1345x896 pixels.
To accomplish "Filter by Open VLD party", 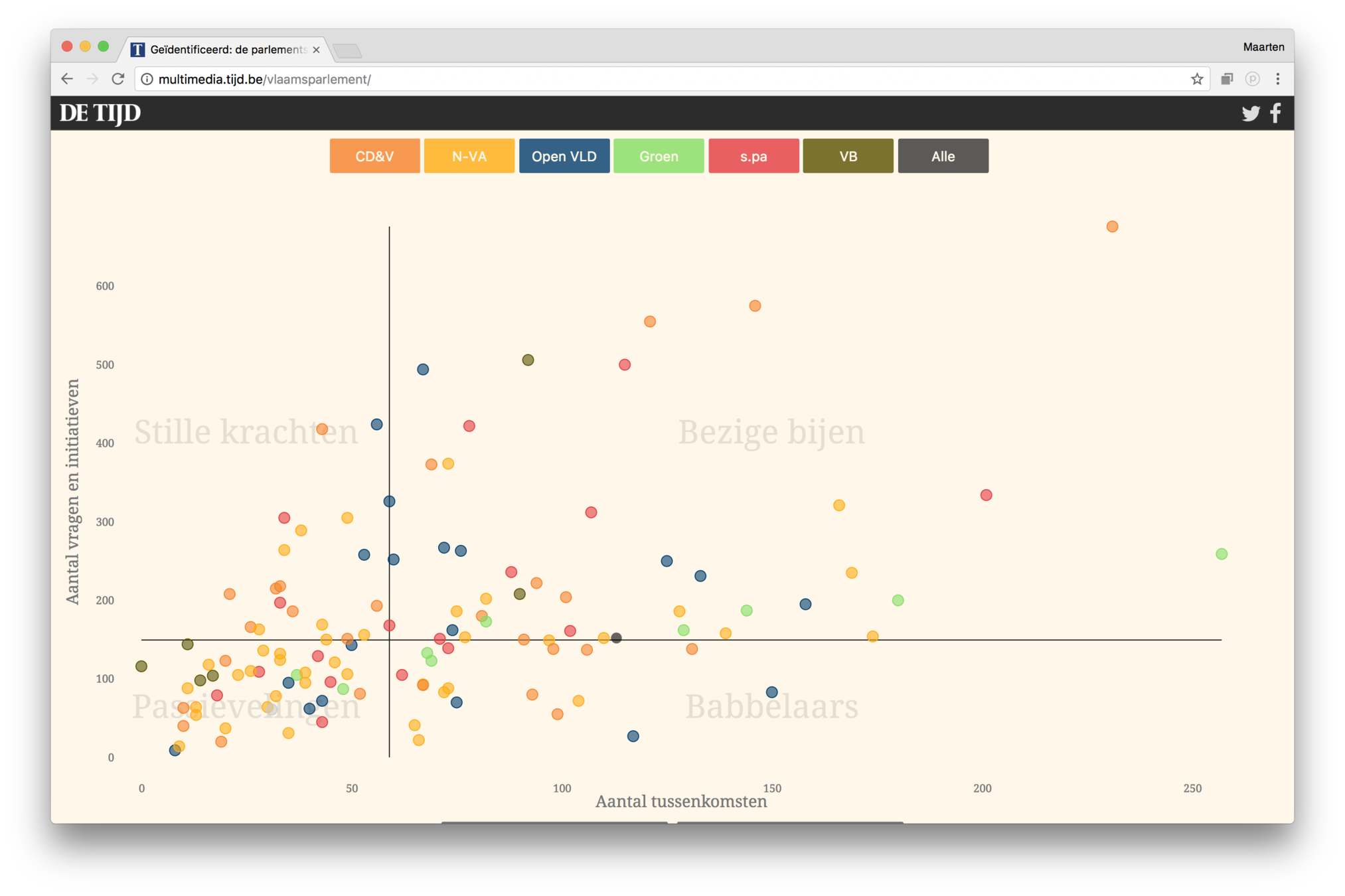I will pyautogui.click(x=564, y=157).
